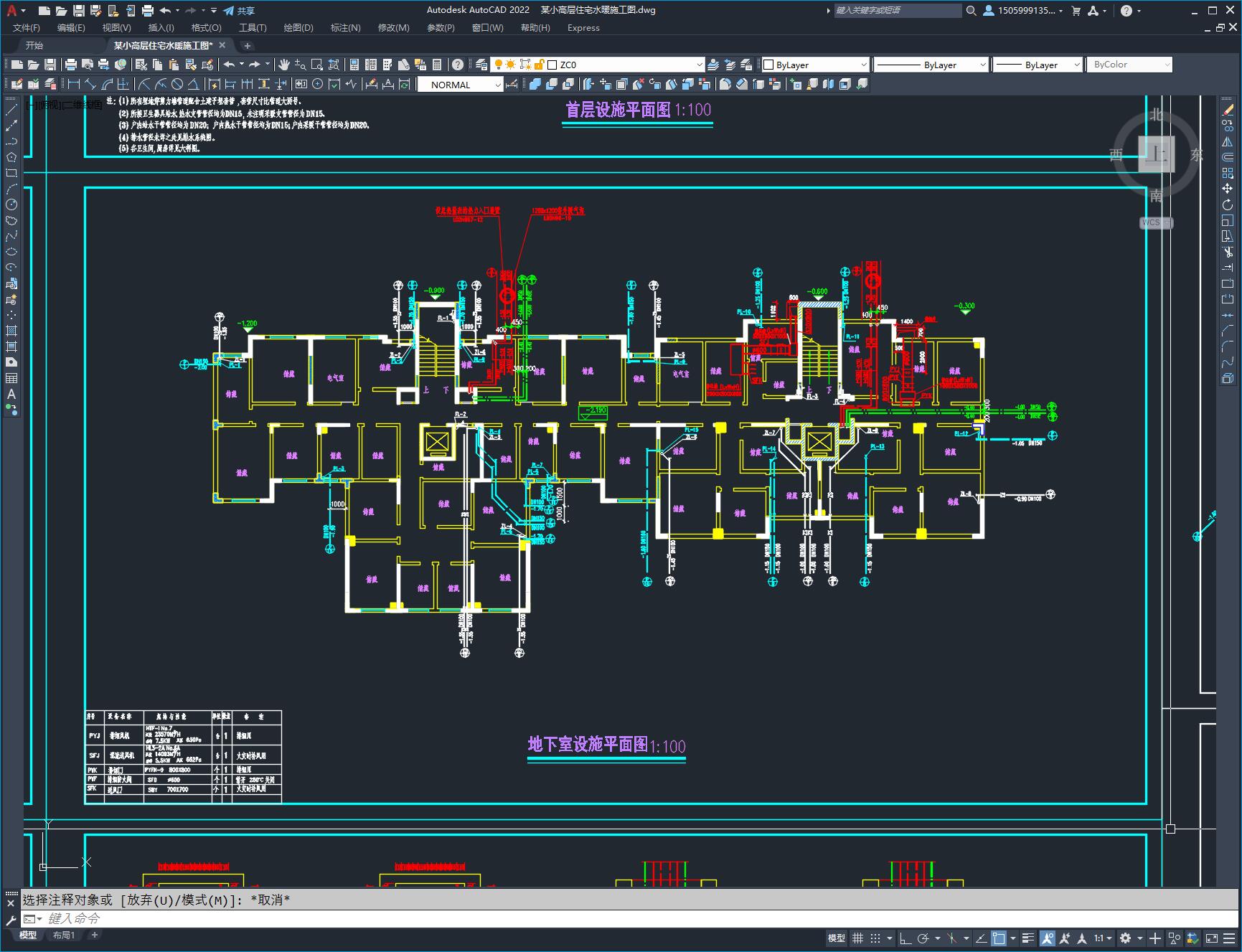Select the Line tool in the draw toolbar
The height and width of the screenshot is (952, 1242).
pos(11,110)
